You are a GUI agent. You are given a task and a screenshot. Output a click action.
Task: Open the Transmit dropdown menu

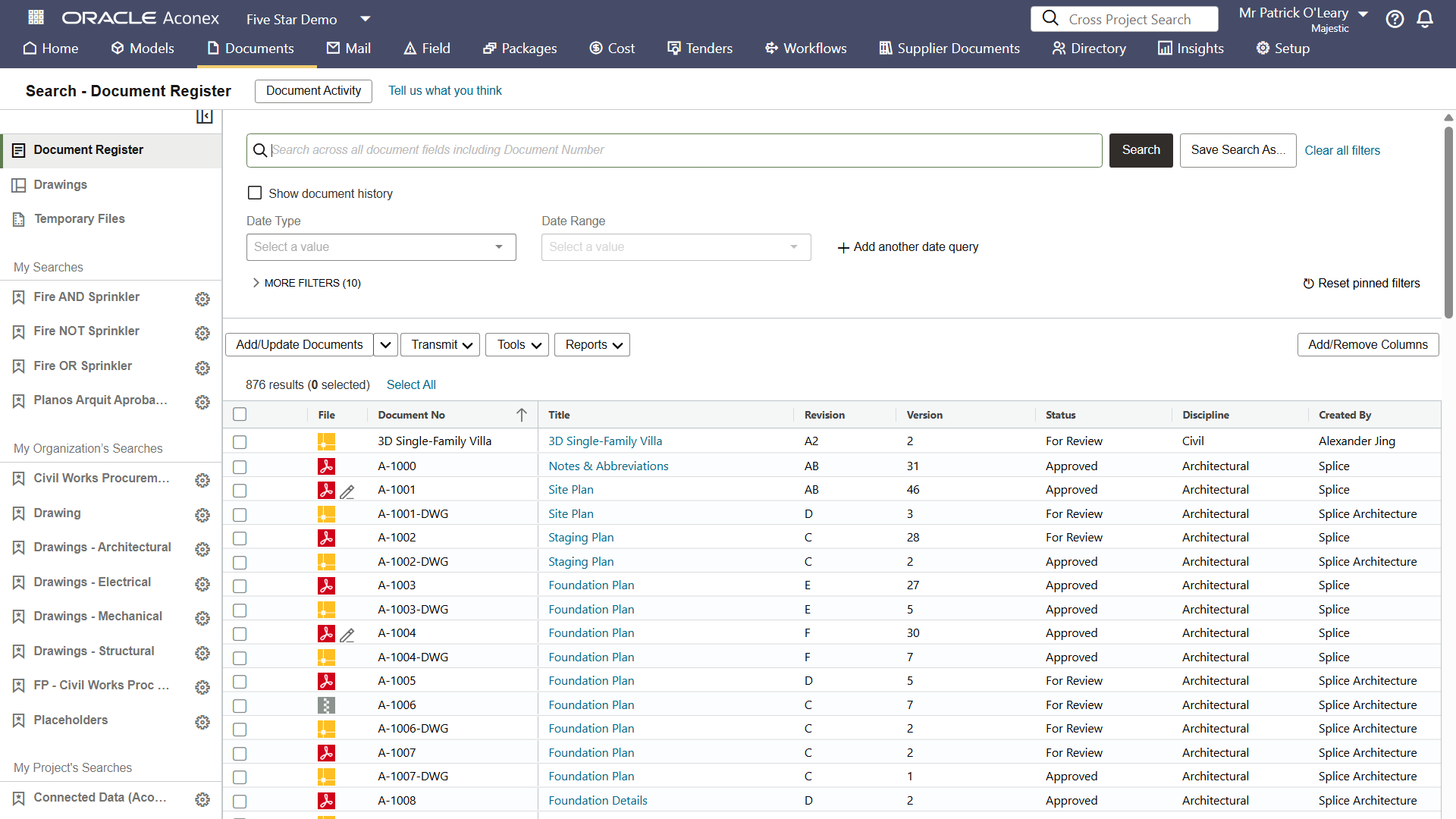click(x=441, y=345)
